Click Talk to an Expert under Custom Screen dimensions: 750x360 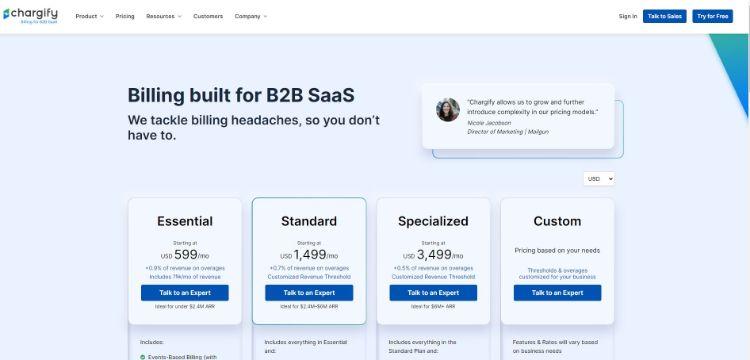coord(557,293)
